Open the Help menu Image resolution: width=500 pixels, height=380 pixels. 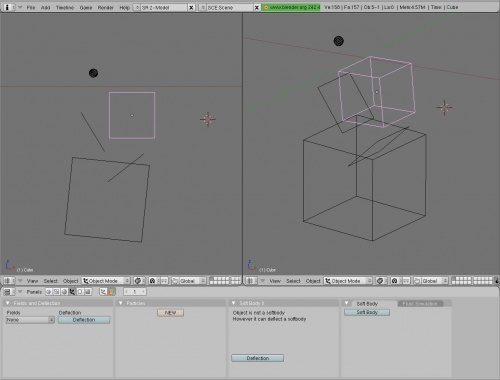124,7
